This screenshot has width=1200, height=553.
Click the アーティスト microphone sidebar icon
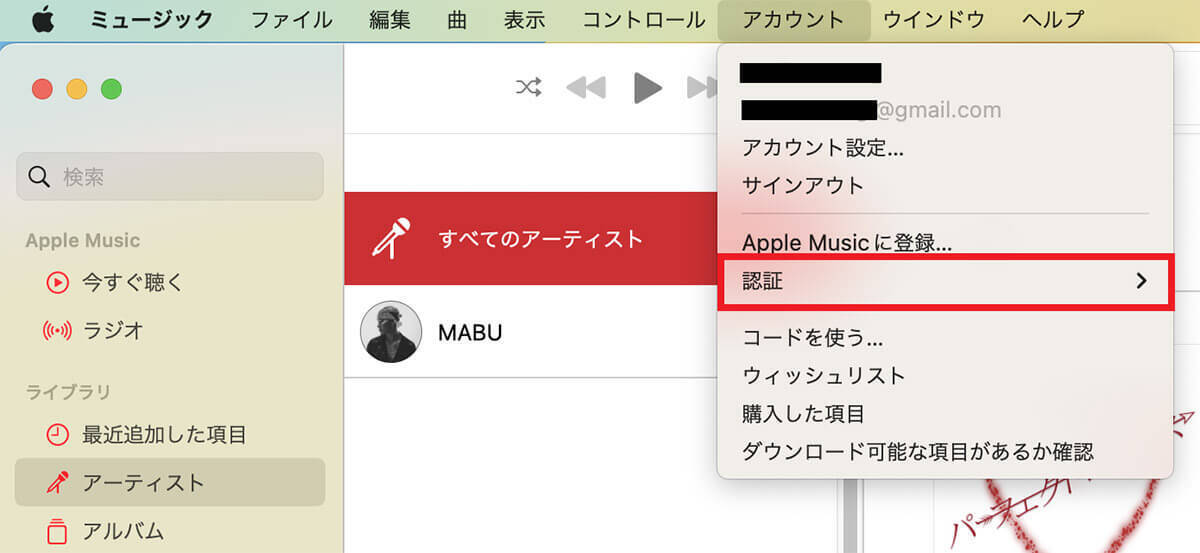[x=58, y=483]
